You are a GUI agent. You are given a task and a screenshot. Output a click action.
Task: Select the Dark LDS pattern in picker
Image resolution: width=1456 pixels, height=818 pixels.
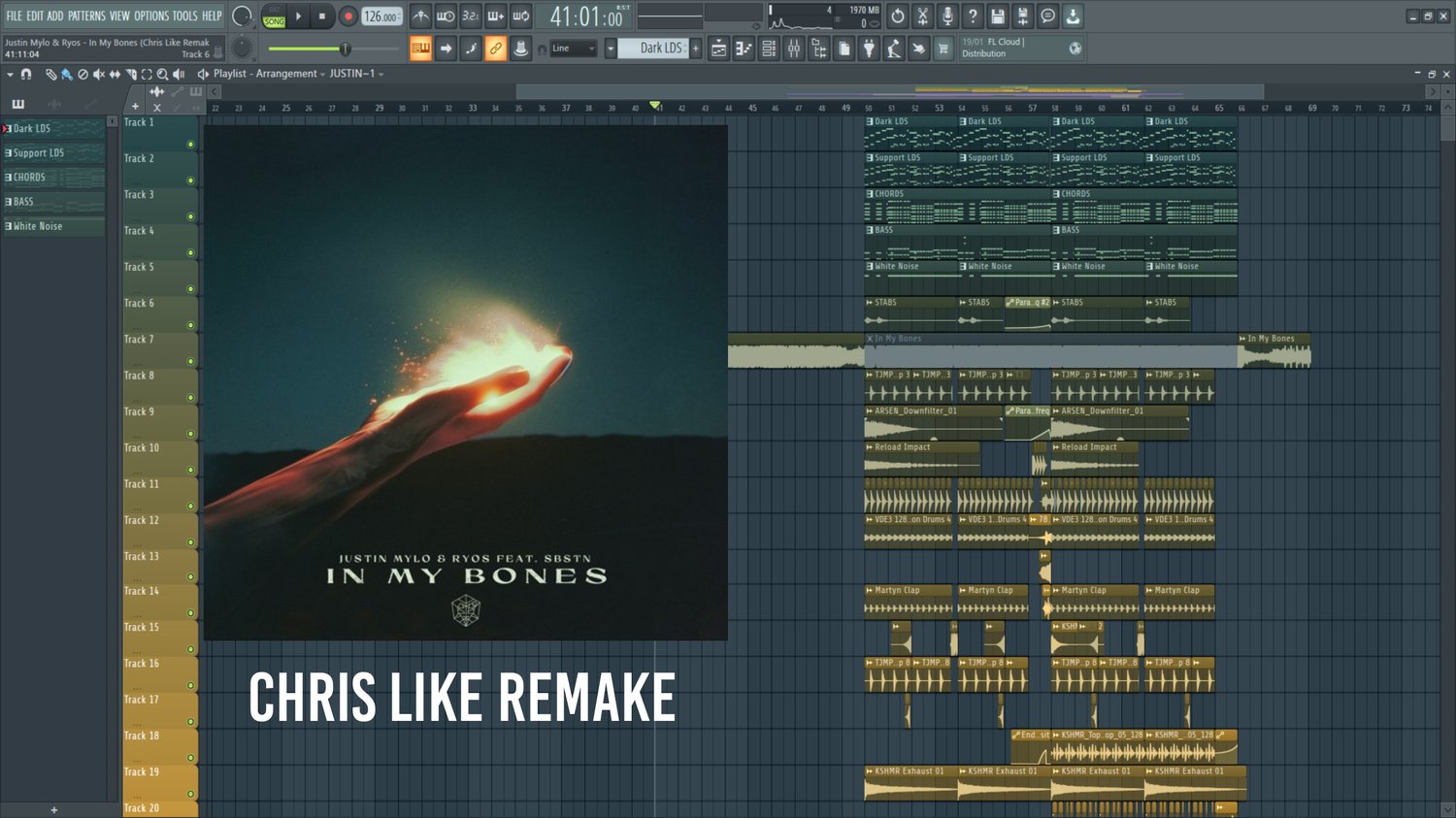[53, 128]
